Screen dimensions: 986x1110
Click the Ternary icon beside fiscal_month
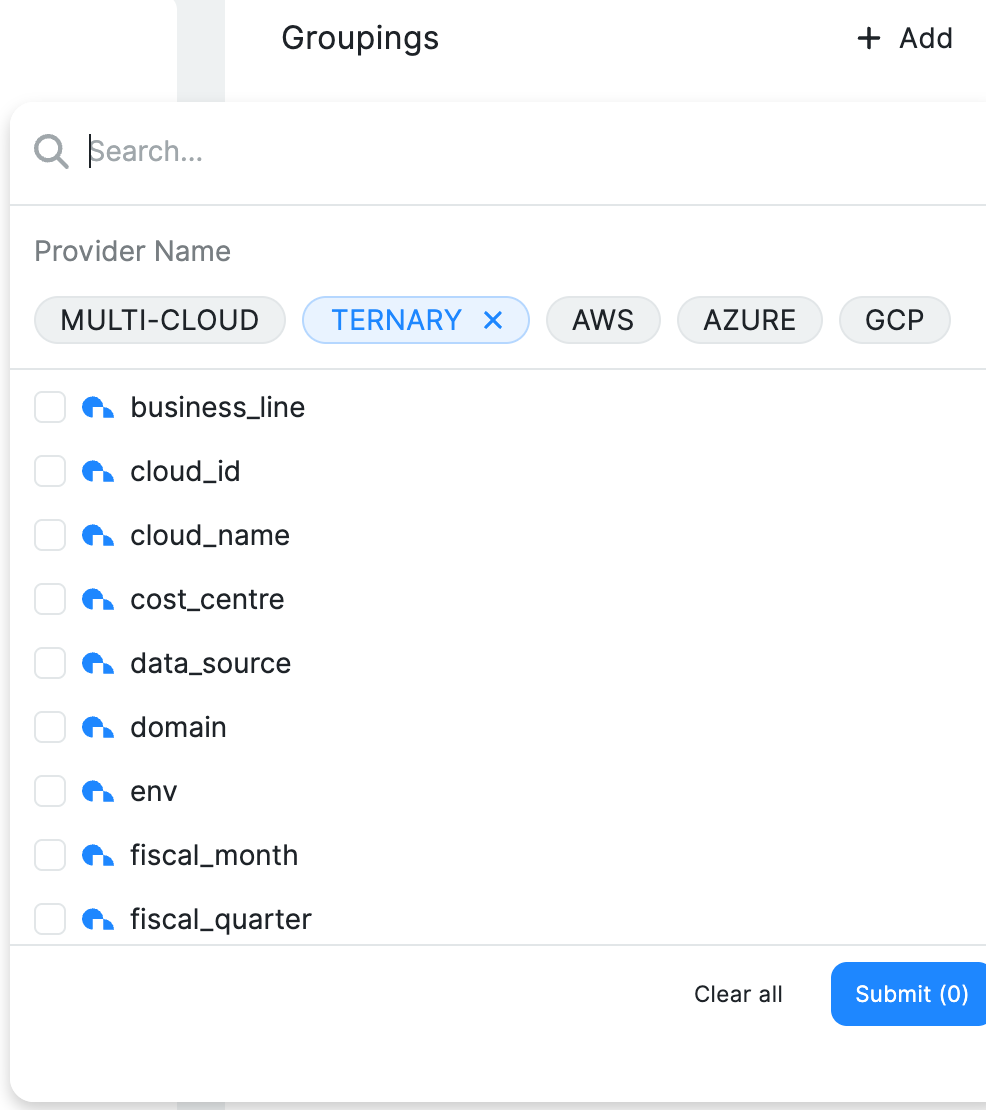pyautogui.click(x=98, y=855)
